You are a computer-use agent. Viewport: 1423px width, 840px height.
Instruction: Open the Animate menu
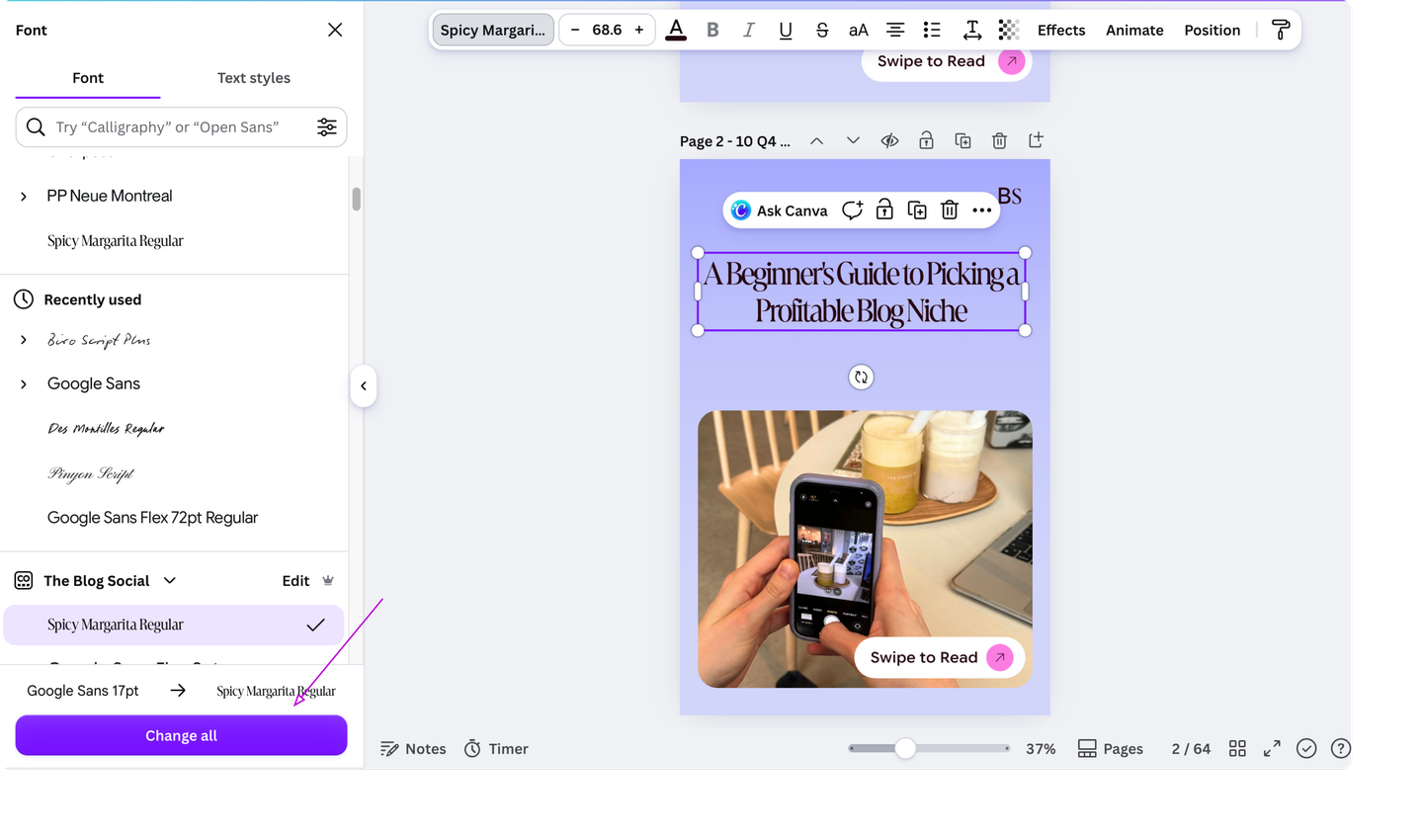click(x=1134, y=30)
